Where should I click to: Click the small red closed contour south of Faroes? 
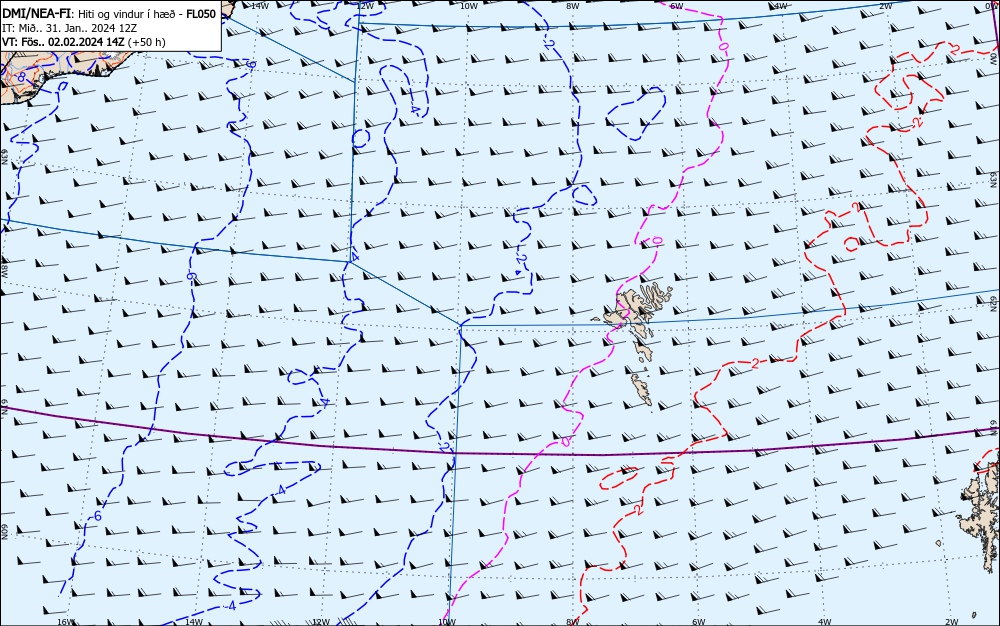pyautogui.click(x=619, y=477)
